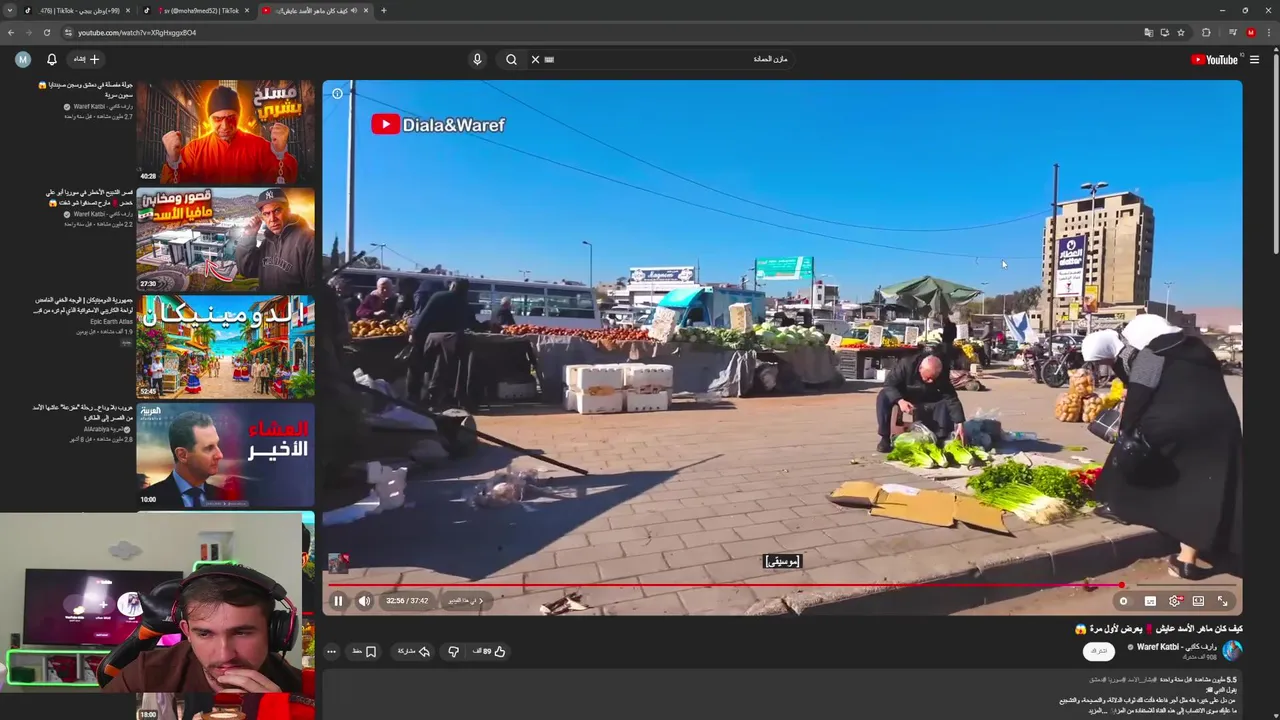View site information icon in address bar

tap(68, 32)
